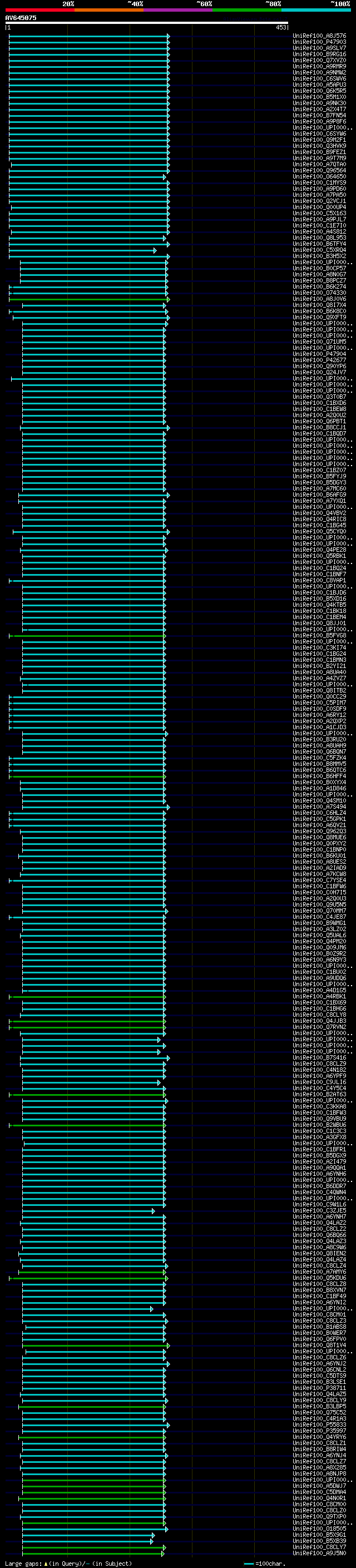Select hit label UniRef100_A9PD60
Screen dimensions: 356x1568
pos(319,189)
